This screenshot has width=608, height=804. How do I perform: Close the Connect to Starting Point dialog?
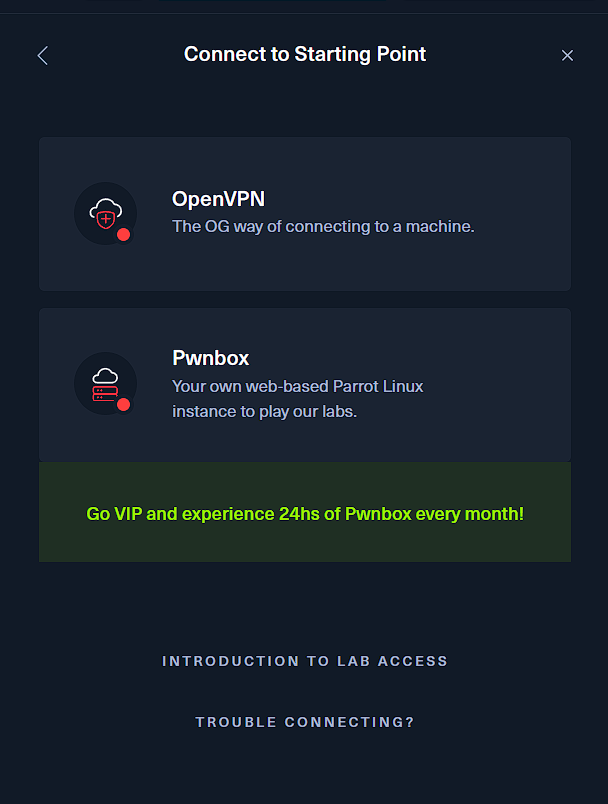[x=567, y=56]
